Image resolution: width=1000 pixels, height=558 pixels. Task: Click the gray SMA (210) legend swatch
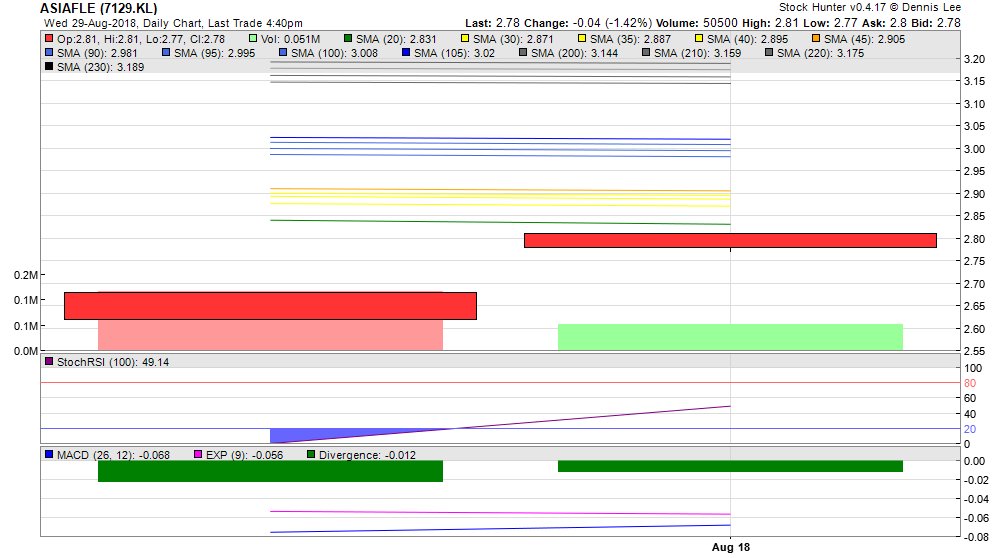click(x=646, y=53)
